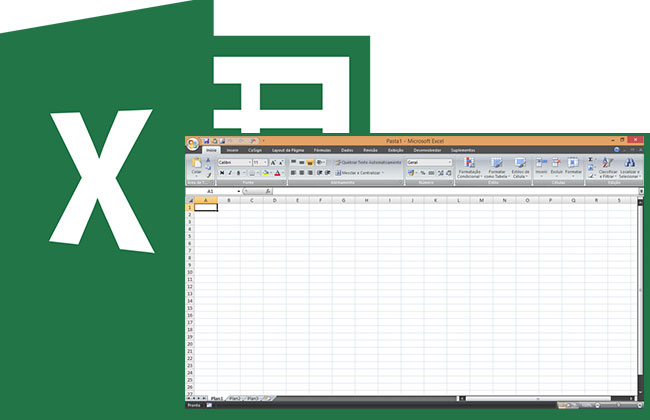Decrease font size with smaller A
Screen dimensions: 650x420
(281, 163)
